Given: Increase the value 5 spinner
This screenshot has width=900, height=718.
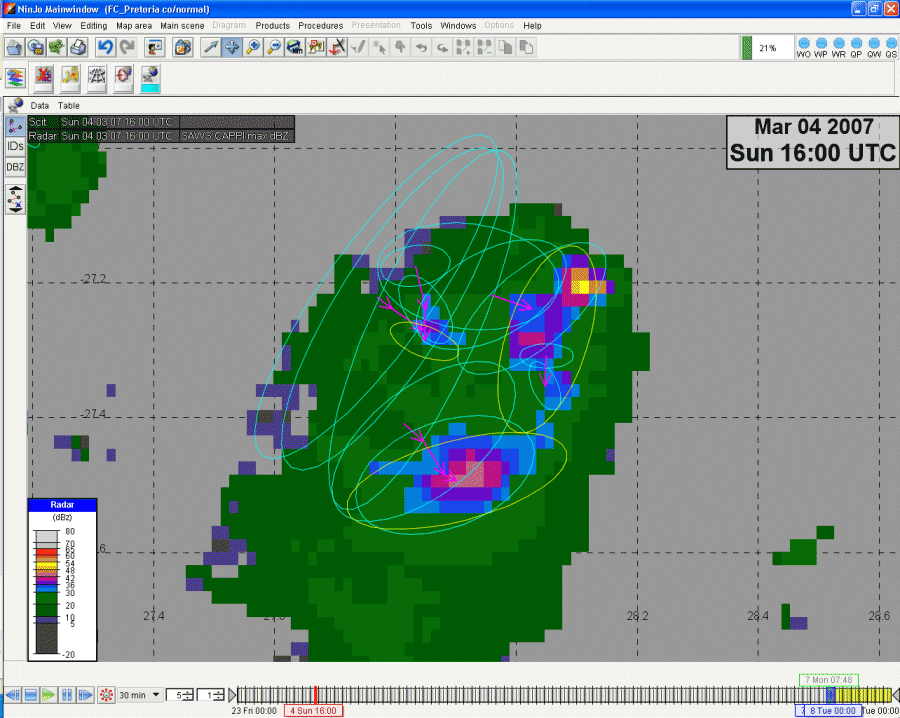Looking at the screenshot, I should click(x=188, y=692).
